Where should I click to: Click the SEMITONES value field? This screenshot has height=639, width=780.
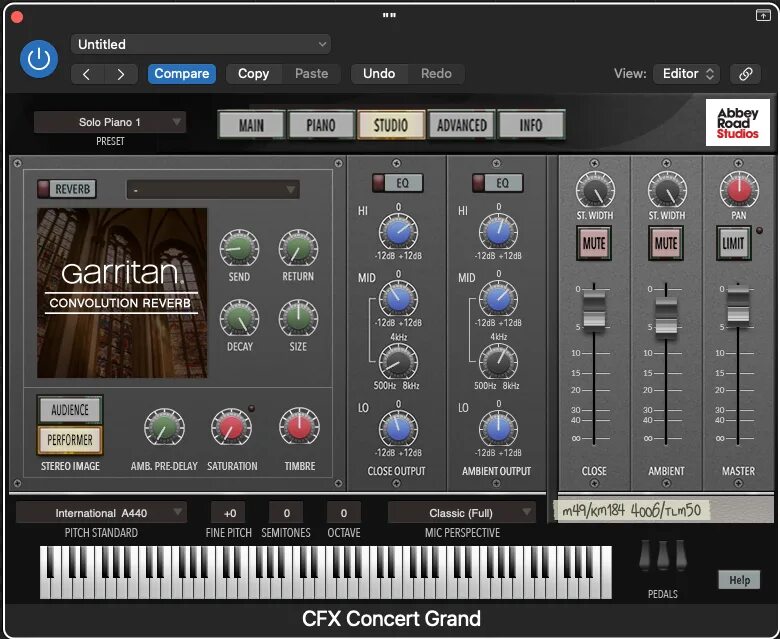287,513
